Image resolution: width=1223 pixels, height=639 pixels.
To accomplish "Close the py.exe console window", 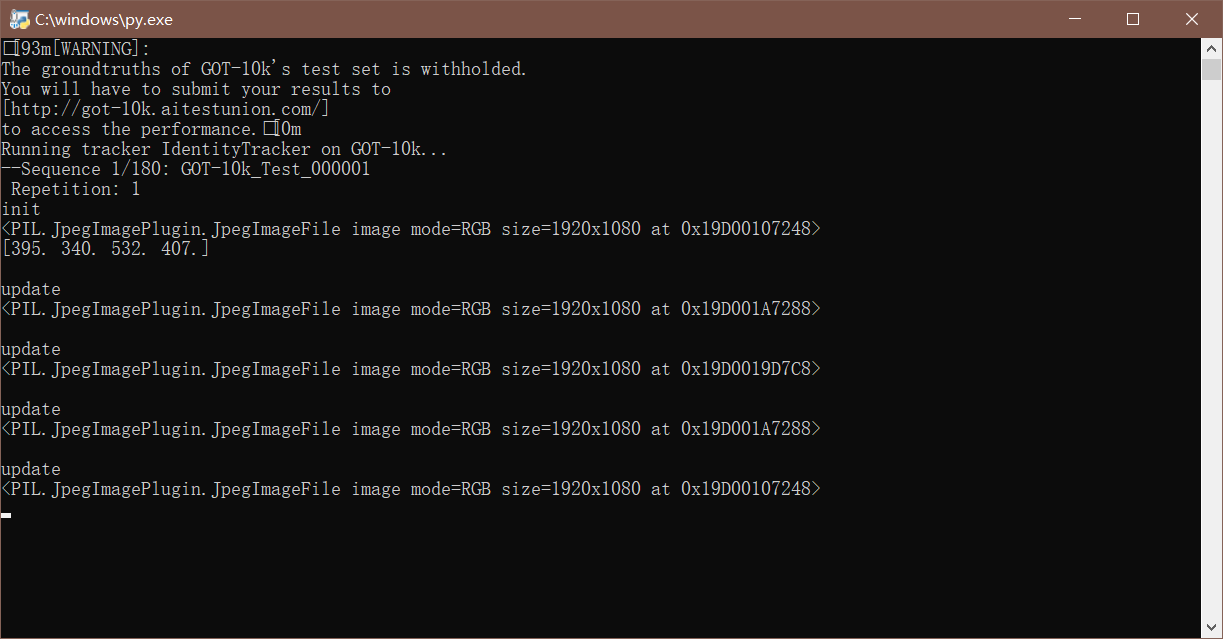I will (1192, 19).
